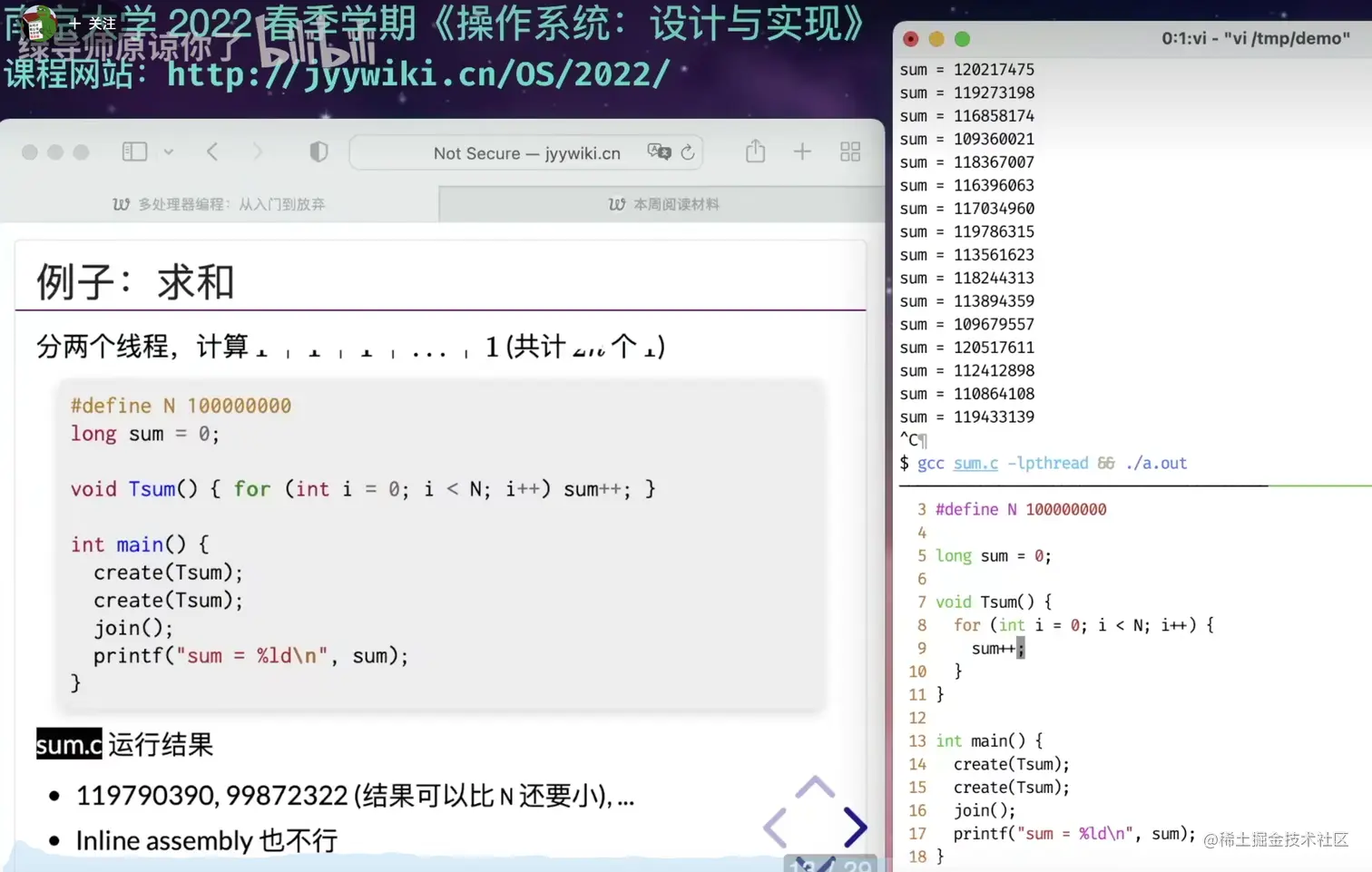Toggle the Safari sidebar icon
Screen dimensions: 1372x872
tap(134, 152)
